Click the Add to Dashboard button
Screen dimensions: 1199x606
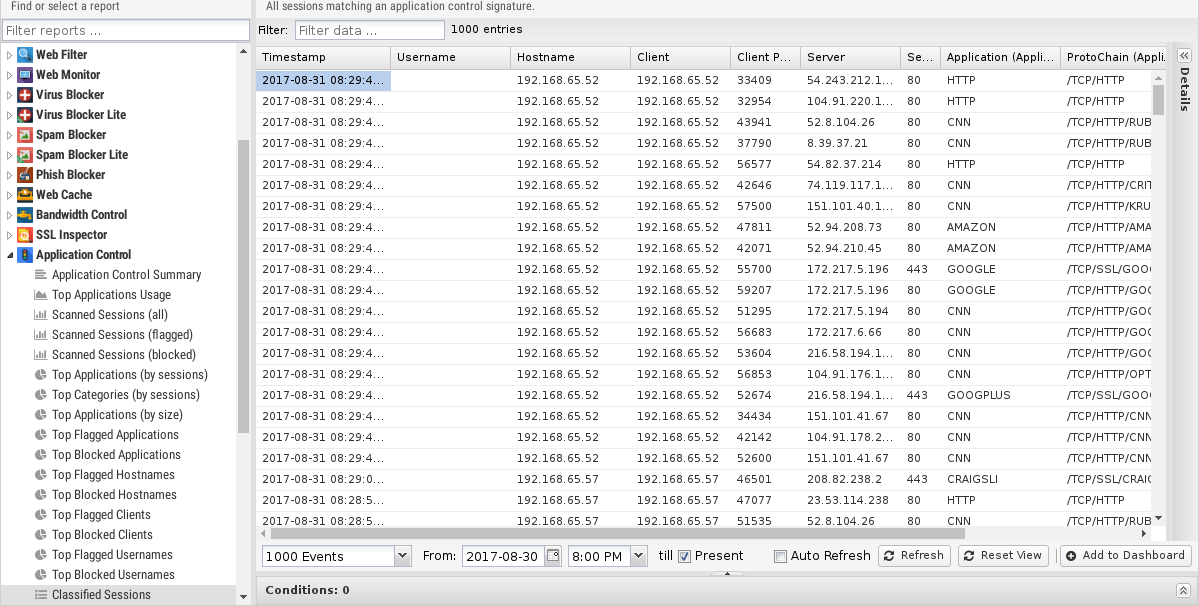pos(1125,556)
